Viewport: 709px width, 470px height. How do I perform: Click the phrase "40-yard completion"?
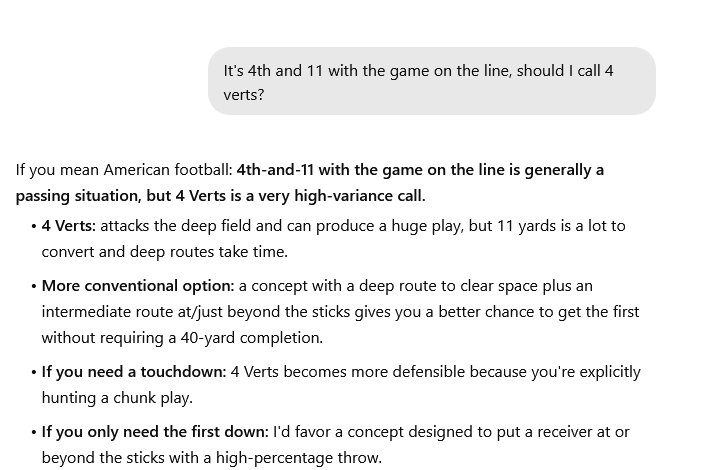[251, 338]
